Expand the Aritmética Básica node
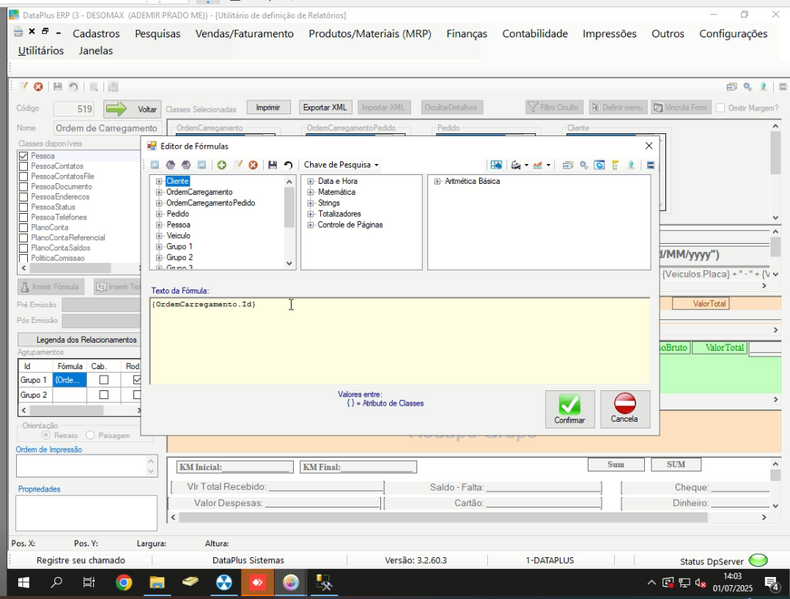Viewport: 790px width, 599px height. click(437, 181)
